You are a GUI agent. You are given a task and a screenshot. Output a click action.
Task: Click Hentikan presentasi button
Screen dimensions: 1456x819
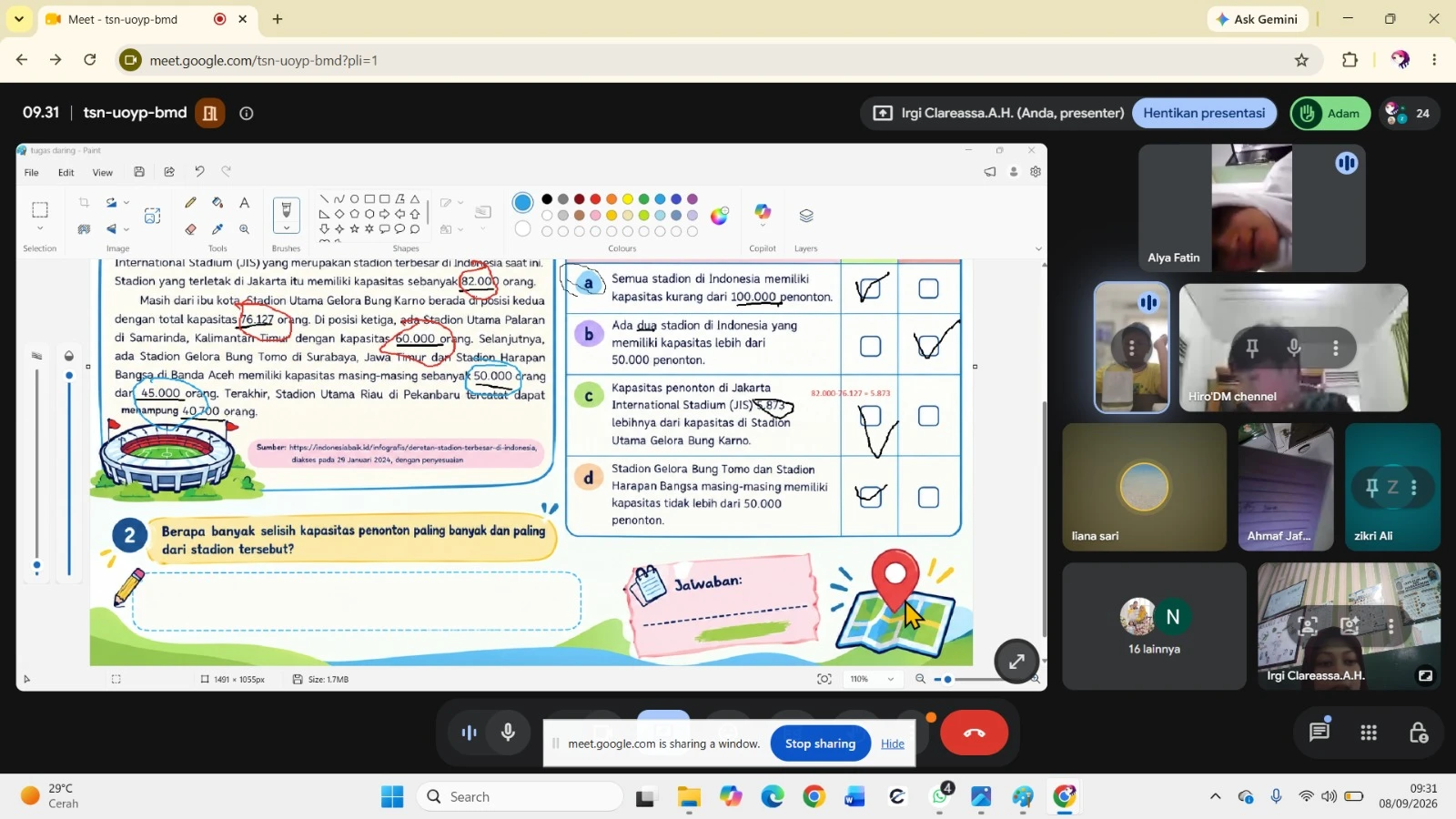pos(1204,113)
